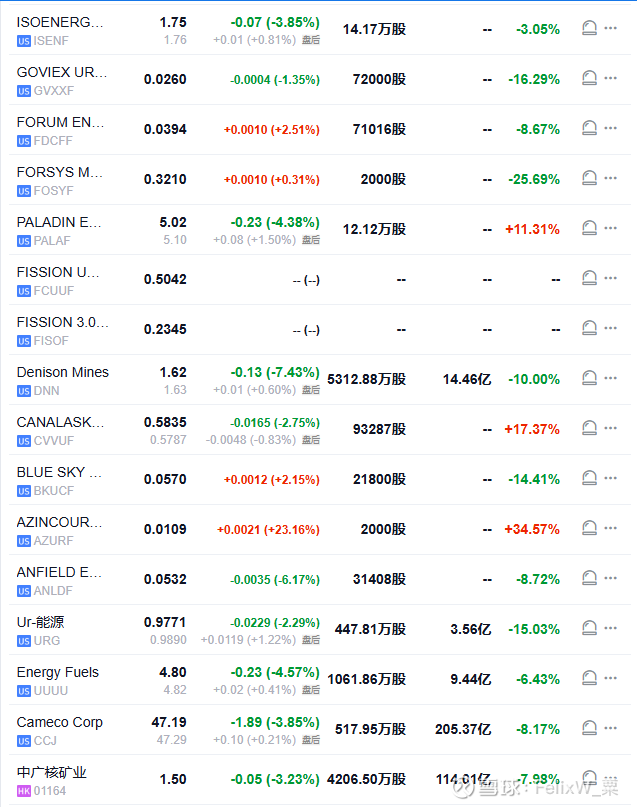Select year change -25.69%
Screen dimensions: 637x807
point(534,179)
